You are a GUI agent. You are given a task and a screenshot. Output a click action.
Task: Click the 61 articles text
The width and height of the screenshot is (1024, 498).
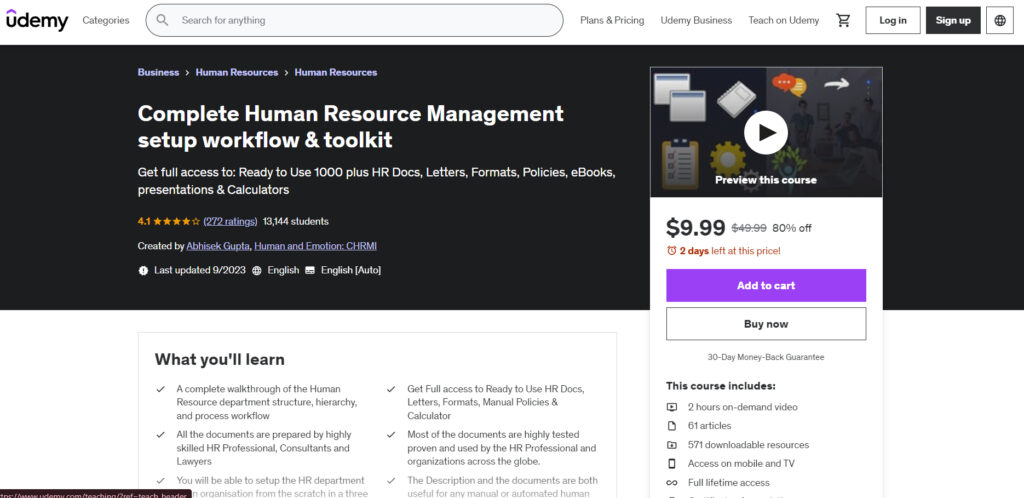click(709, 426)
